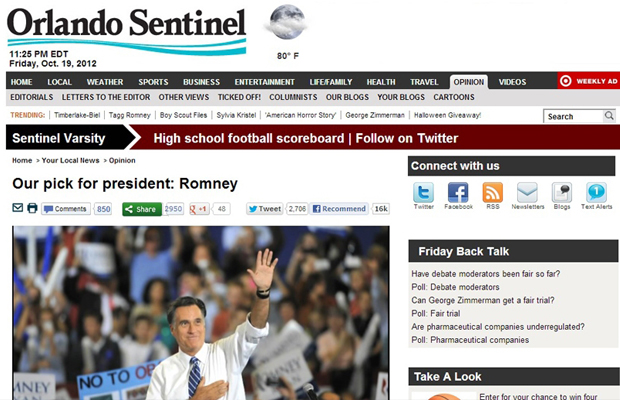Click the email article envelope icon
Viewport: 620px width, 400px height.
coord(17,208)
